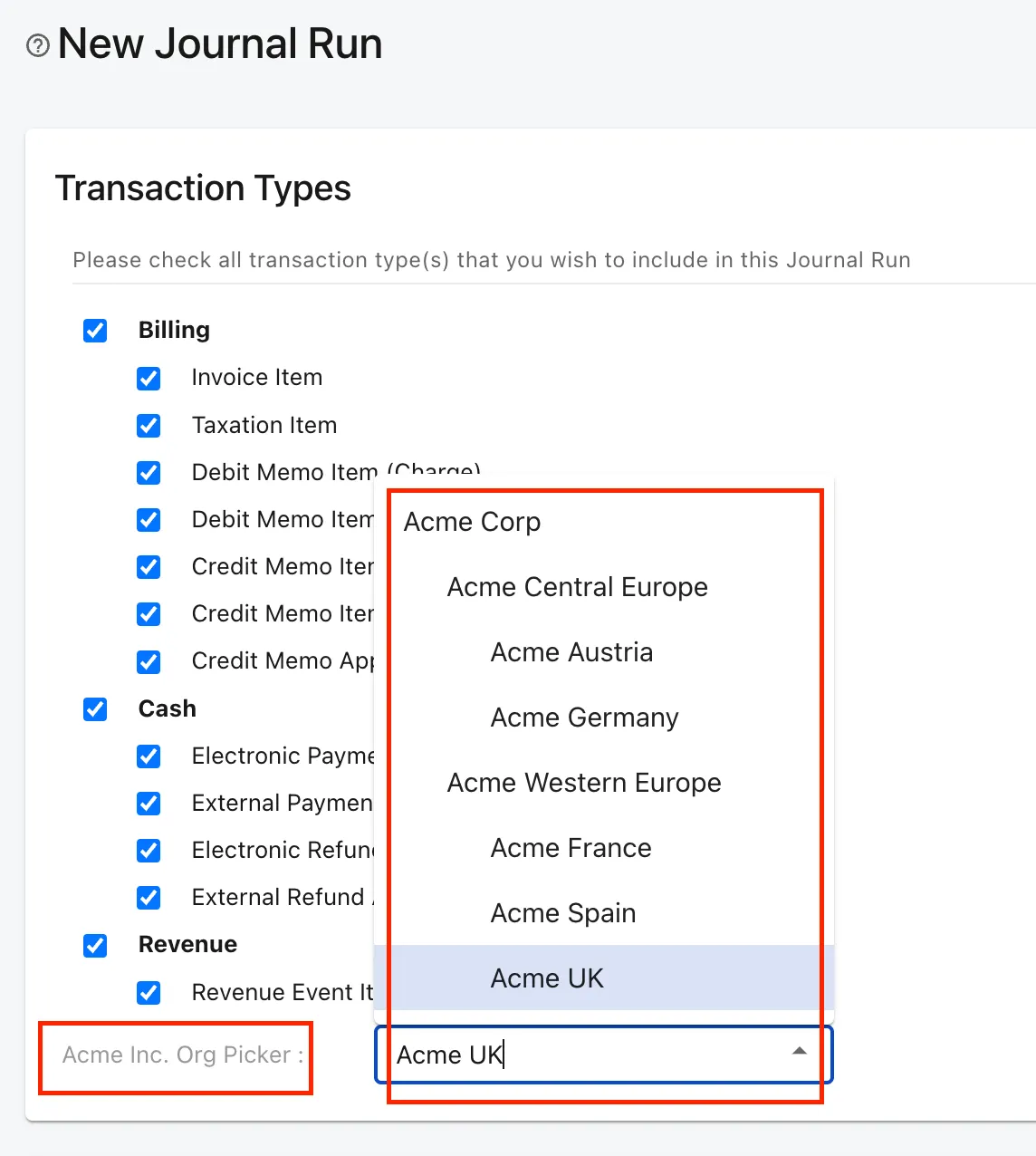Image resolution: width=1036 pixels, height=1156 pixels.
Task: Uncheck the Revenue checkbox
Action: click(x=95, y=946)
